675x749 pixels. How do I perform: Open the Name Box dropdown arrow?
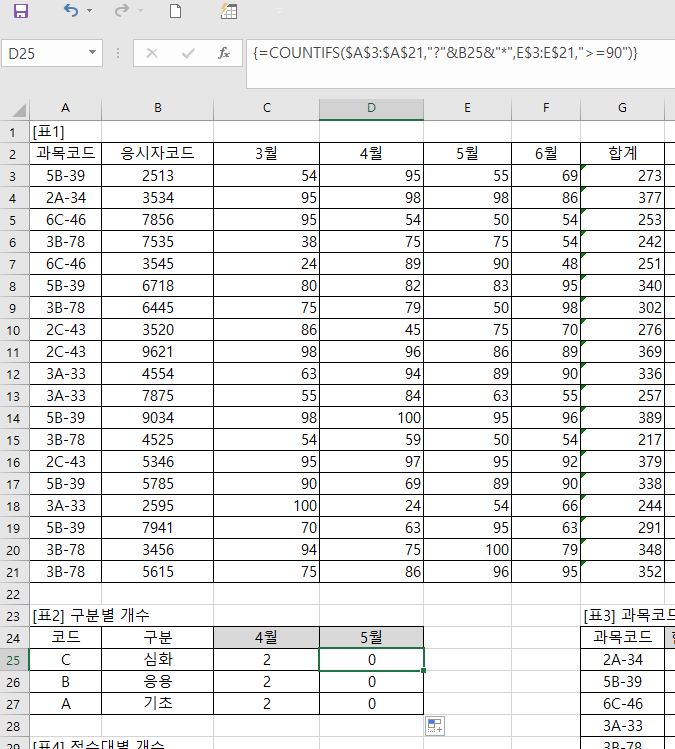(x=93, y=53)
